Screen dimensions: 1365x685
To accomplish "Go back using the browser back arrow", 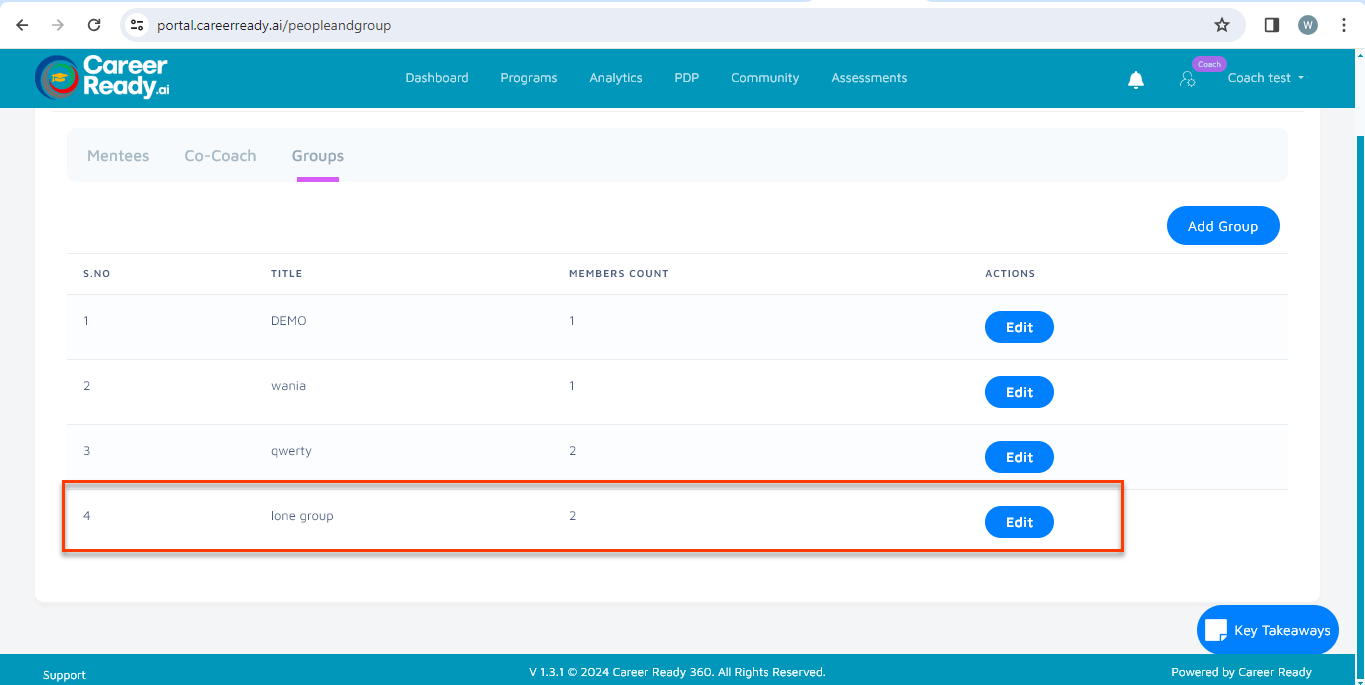I will (x=22, y=25).
